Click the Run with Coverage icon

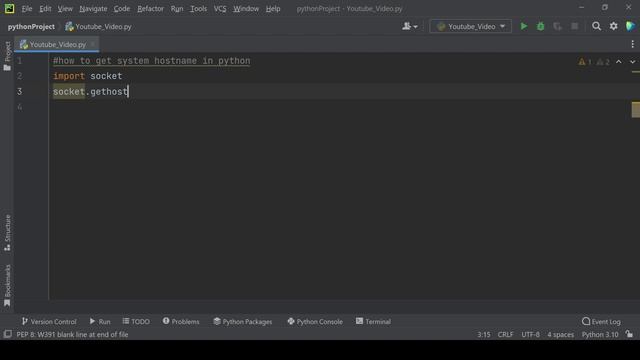[557, 27]
